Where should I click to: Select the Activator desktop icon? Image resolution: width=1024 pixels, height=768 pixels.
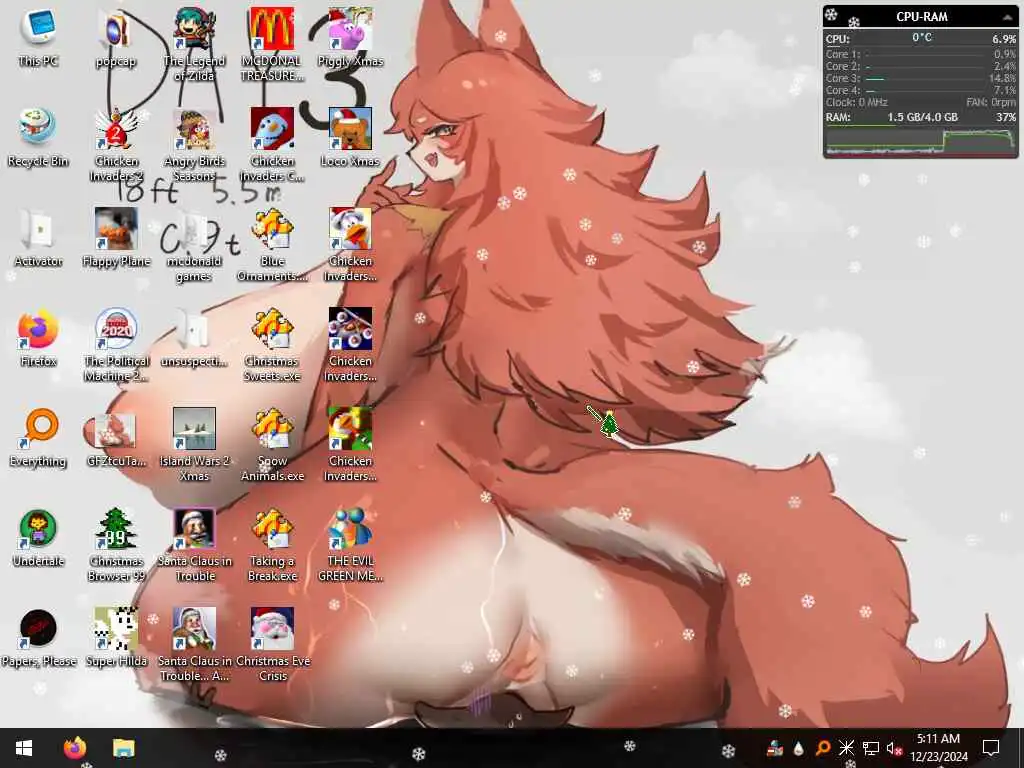(38, 238)
